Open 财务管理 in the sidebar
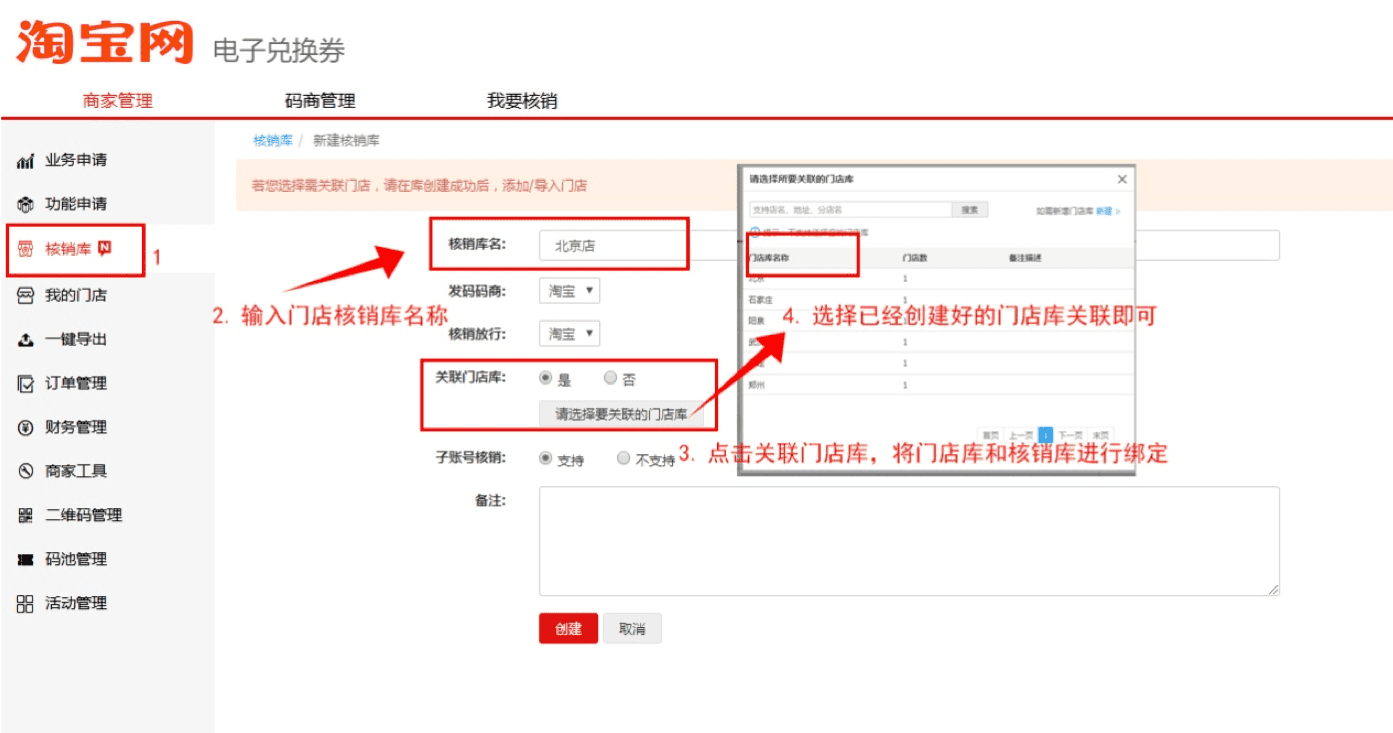1393x733 pixels. pos(76,427)
